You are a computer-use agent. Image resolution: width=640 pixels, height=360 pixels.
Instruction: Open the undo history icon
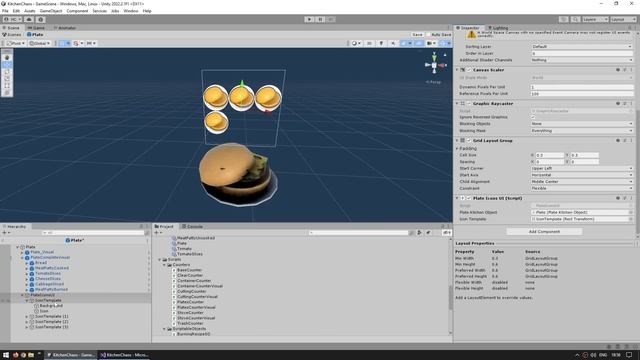(x=564, y=19)
